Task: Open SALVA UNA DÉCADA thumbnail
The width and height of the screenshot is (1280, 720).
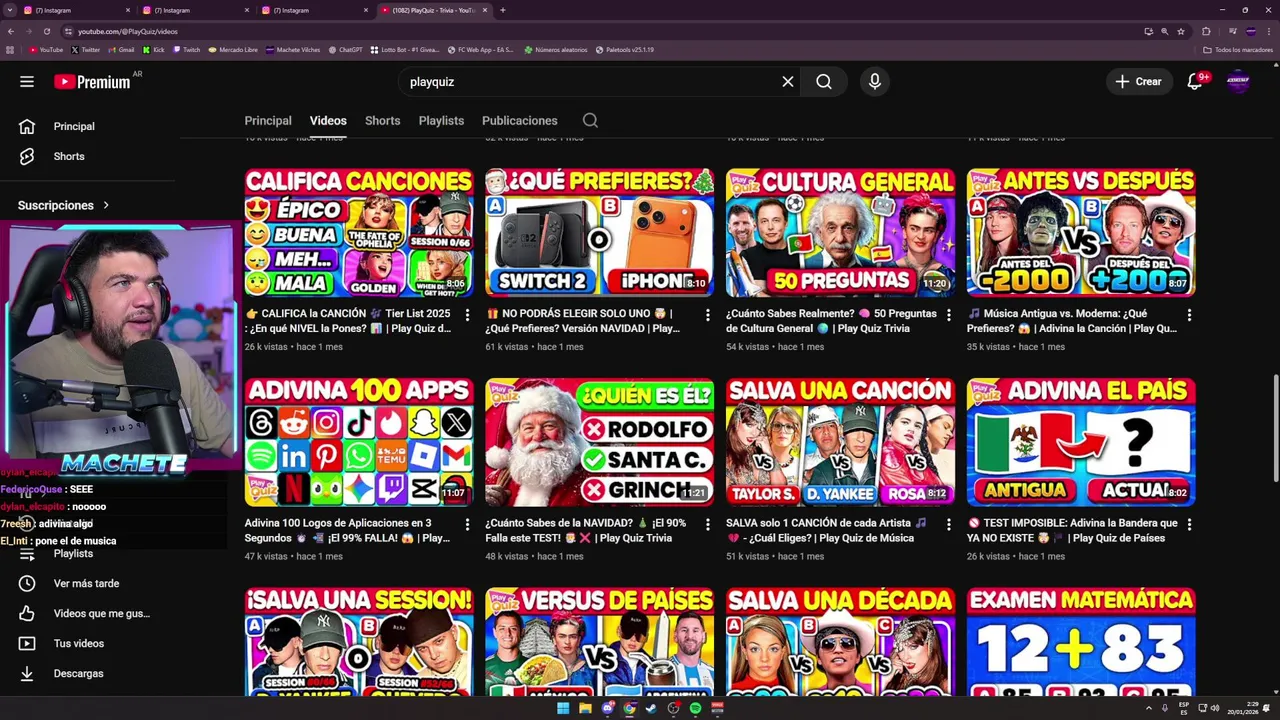Action: (841, 641)
